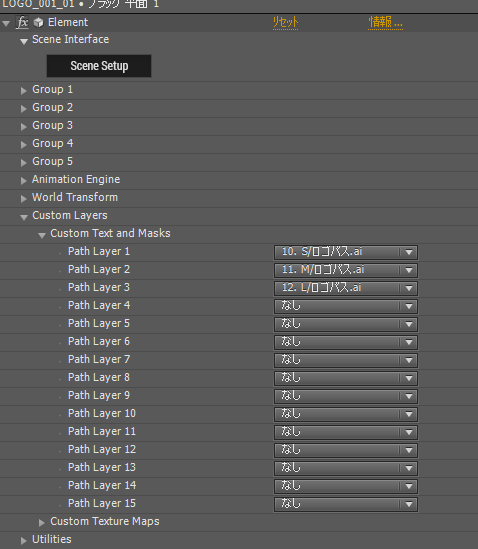Open the Path Layer 15 dropdown

[x=346, y=504]
